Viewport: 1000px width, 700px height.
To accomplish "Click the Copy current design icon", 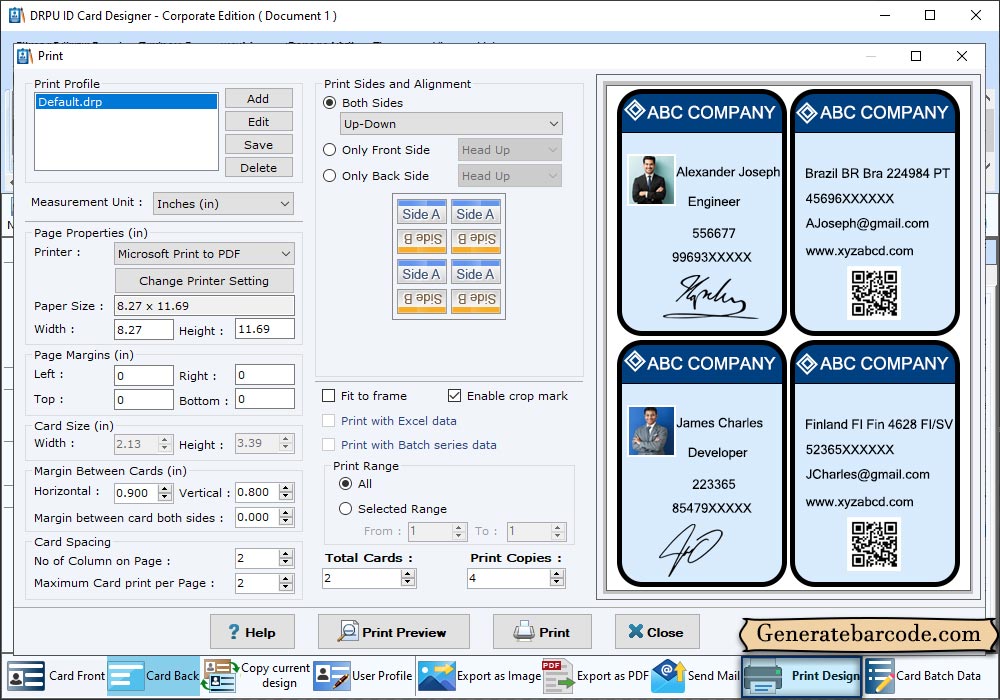I will click(220, 676).
